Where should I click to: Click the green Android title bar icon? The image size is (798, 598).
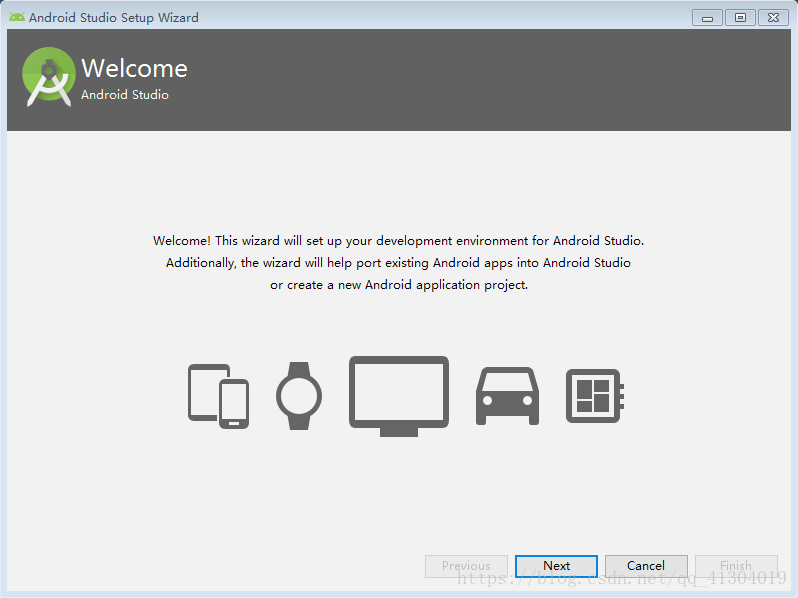pos(17,17)
